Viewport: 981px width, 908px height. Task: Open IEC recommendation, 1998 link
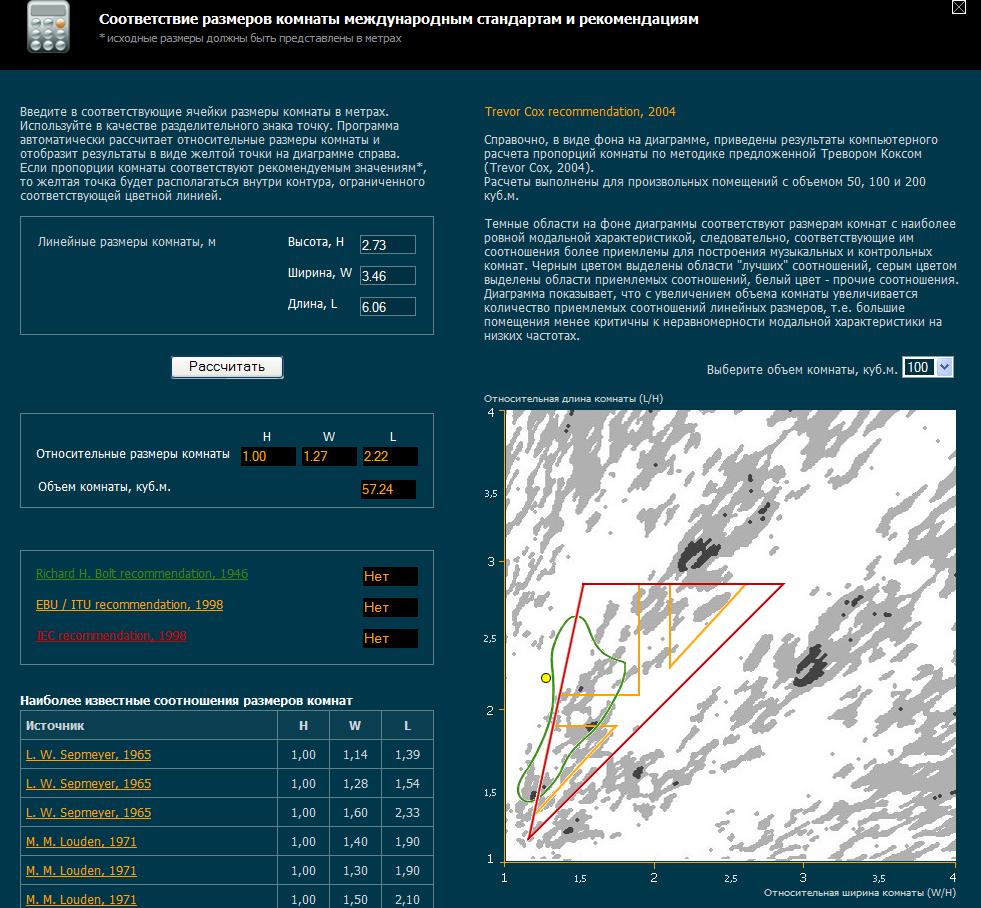111,636
